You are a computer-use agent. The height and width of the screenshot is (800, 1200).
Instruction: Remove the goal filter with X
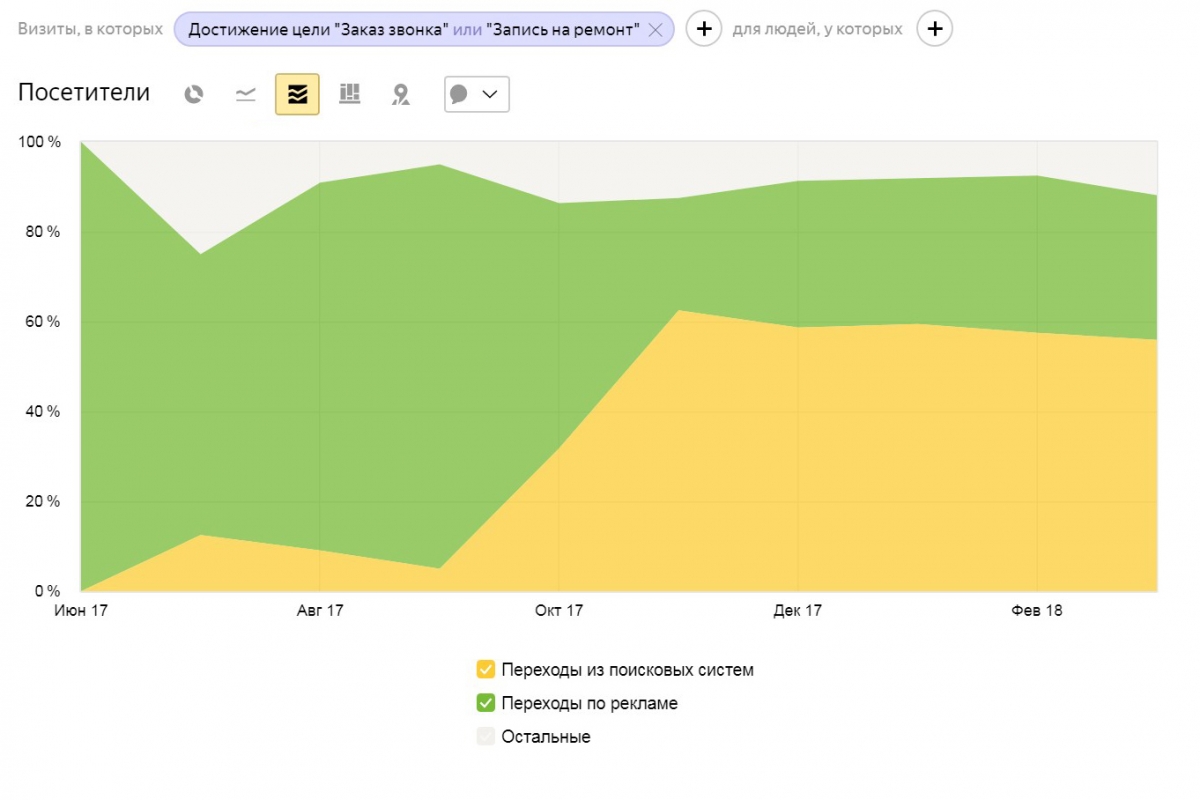click(655, 30)
